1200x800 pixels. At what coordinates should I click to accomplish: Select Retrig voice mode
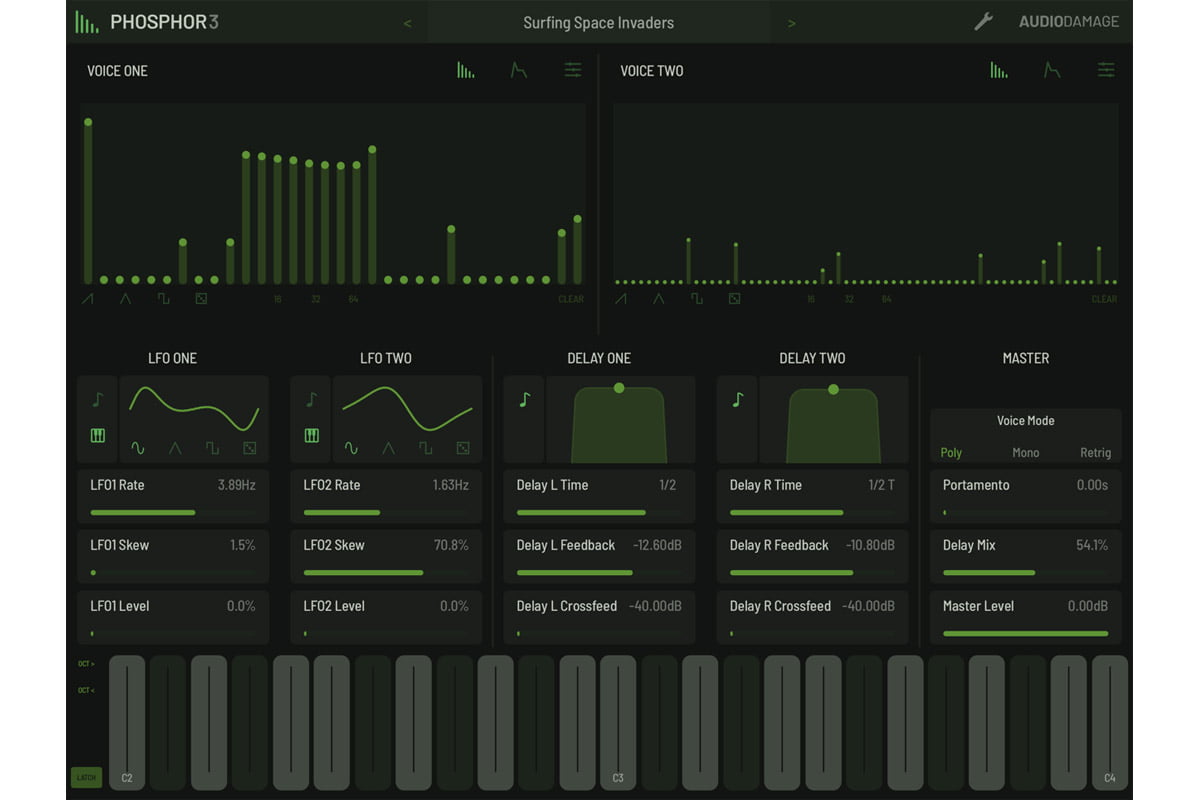1095,452
